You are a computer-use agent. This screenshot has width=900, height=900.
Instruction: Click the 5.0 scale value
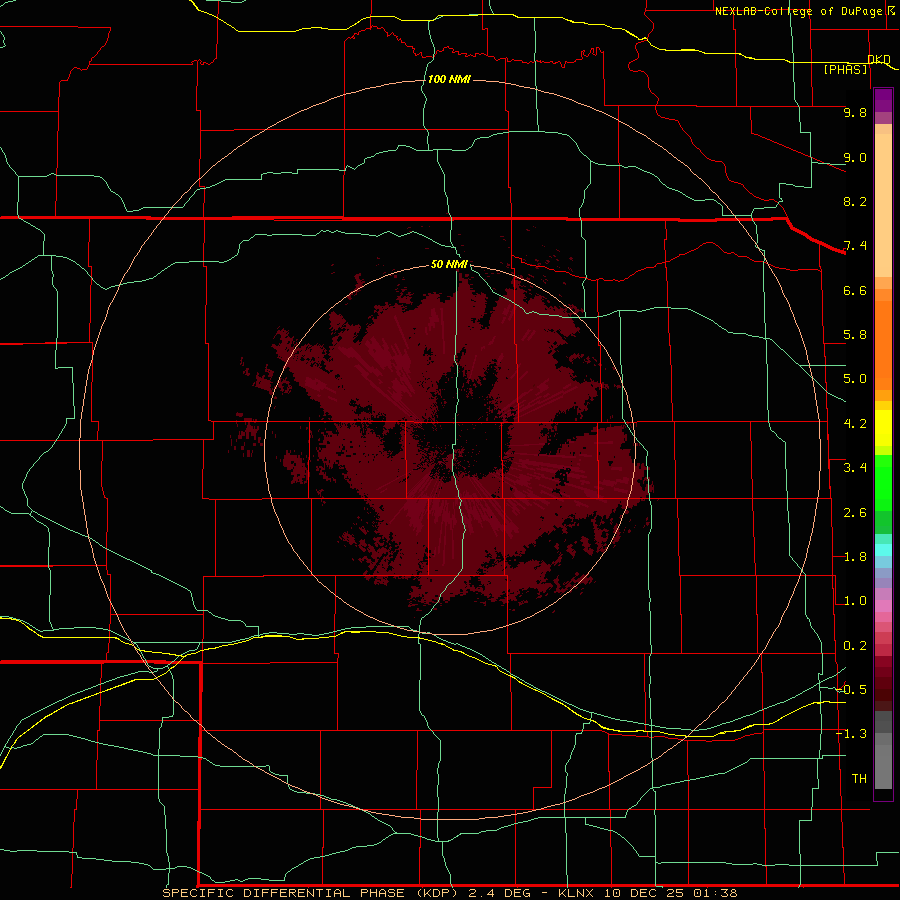click(x=855, y=379)
